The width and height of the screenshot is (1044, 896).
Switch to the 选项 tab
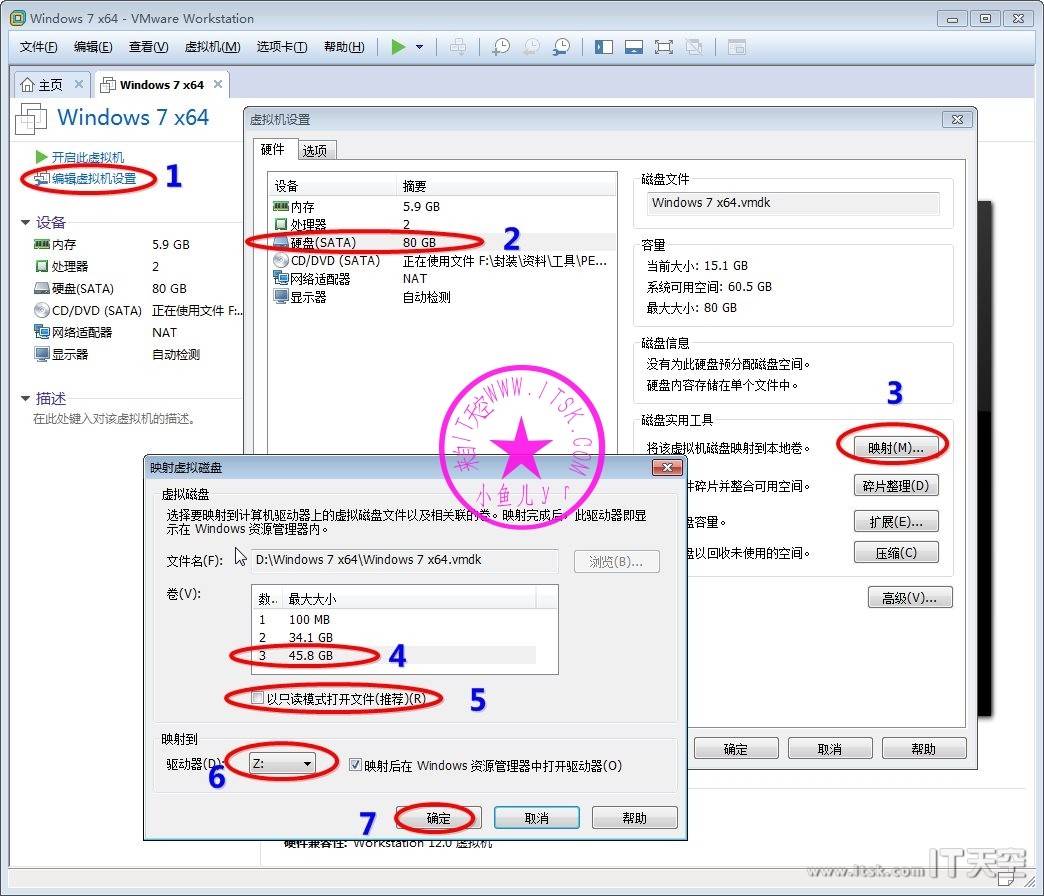coord(315,150)
